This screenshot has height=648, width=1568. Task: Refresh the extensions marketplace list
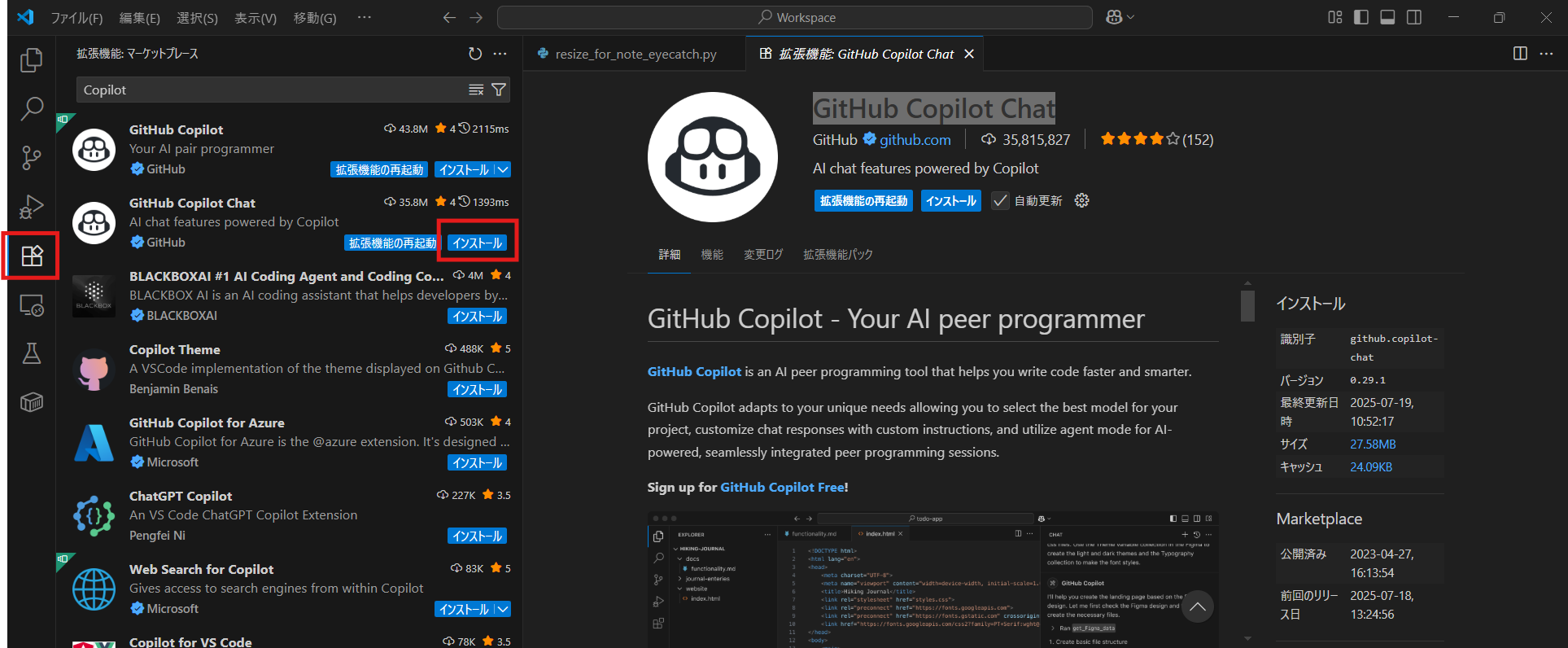[x=475, y=54]
